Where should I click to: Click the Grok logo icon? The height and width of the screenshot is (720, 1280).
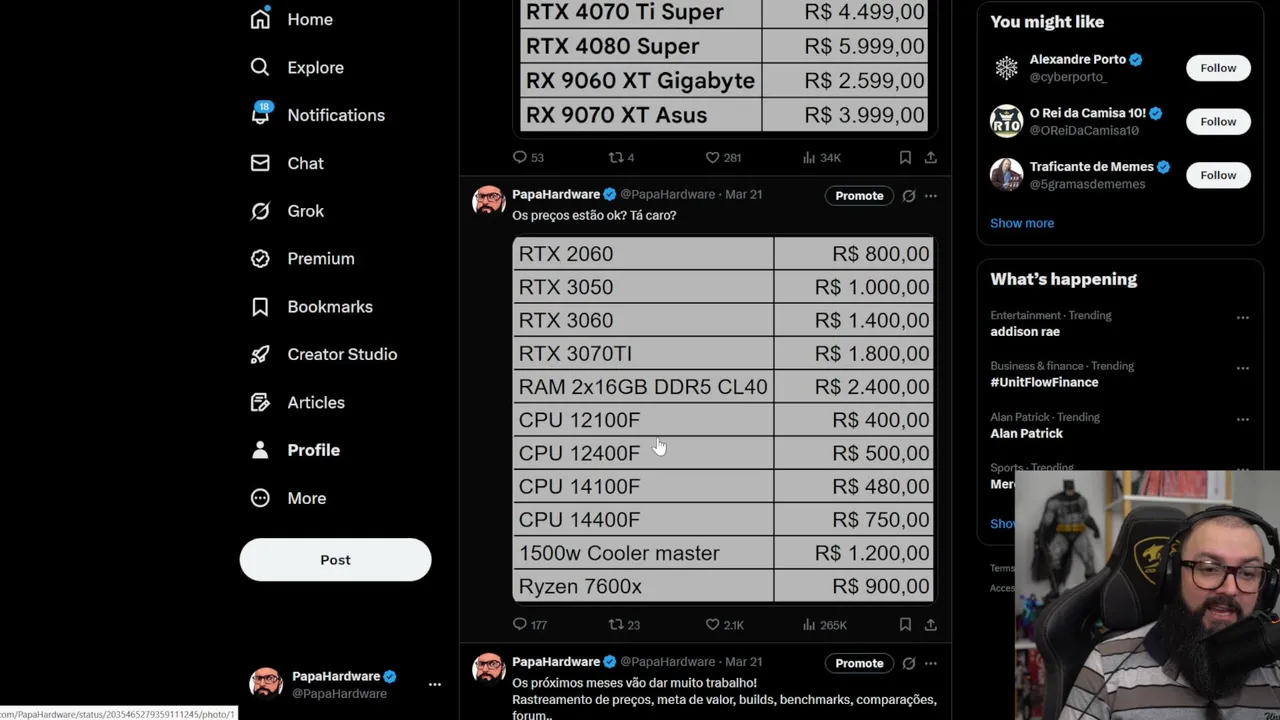(x=260, y=211)
